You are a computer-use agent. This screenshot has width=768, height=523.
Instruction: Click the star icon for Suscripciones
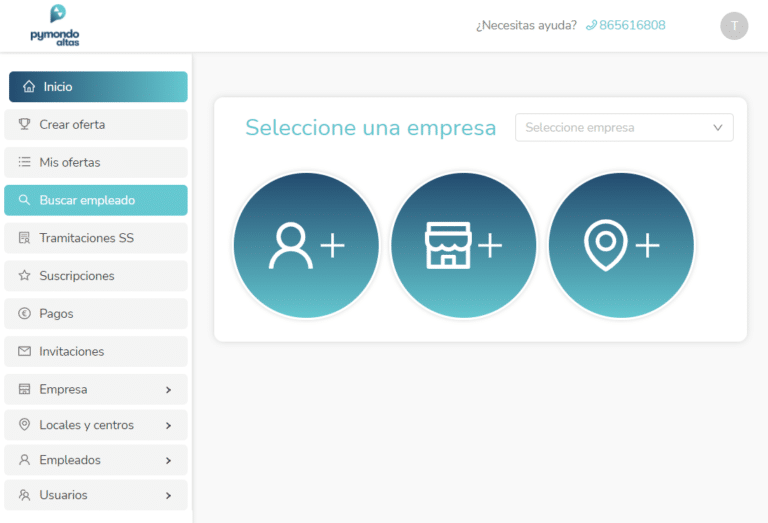24,275
